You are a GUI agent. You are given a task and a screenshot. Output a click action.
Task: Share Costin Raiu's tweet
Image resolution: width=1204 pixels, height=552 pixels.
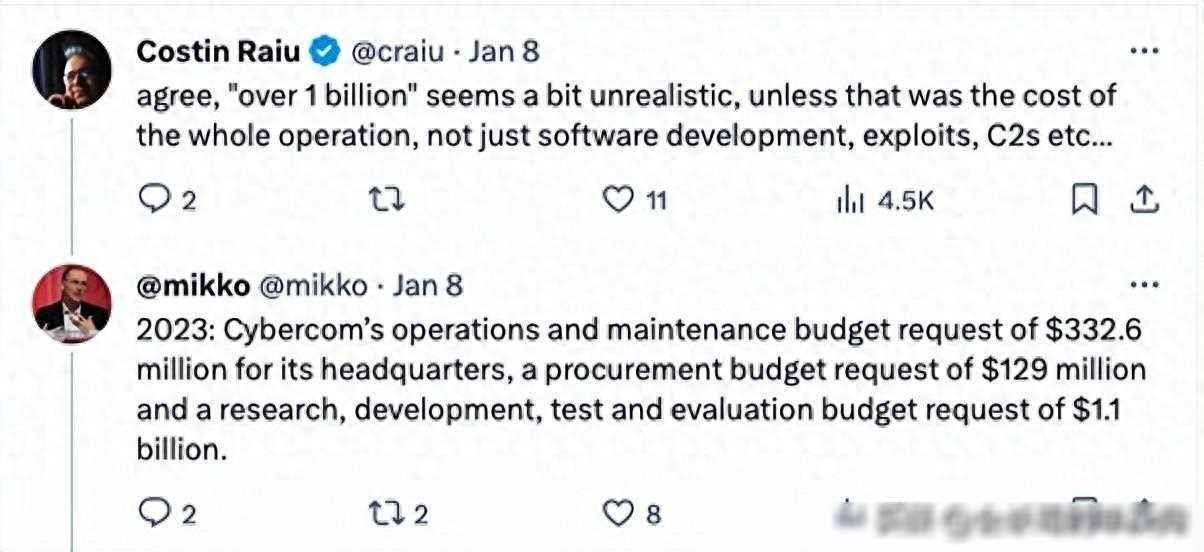[1143, 201]
